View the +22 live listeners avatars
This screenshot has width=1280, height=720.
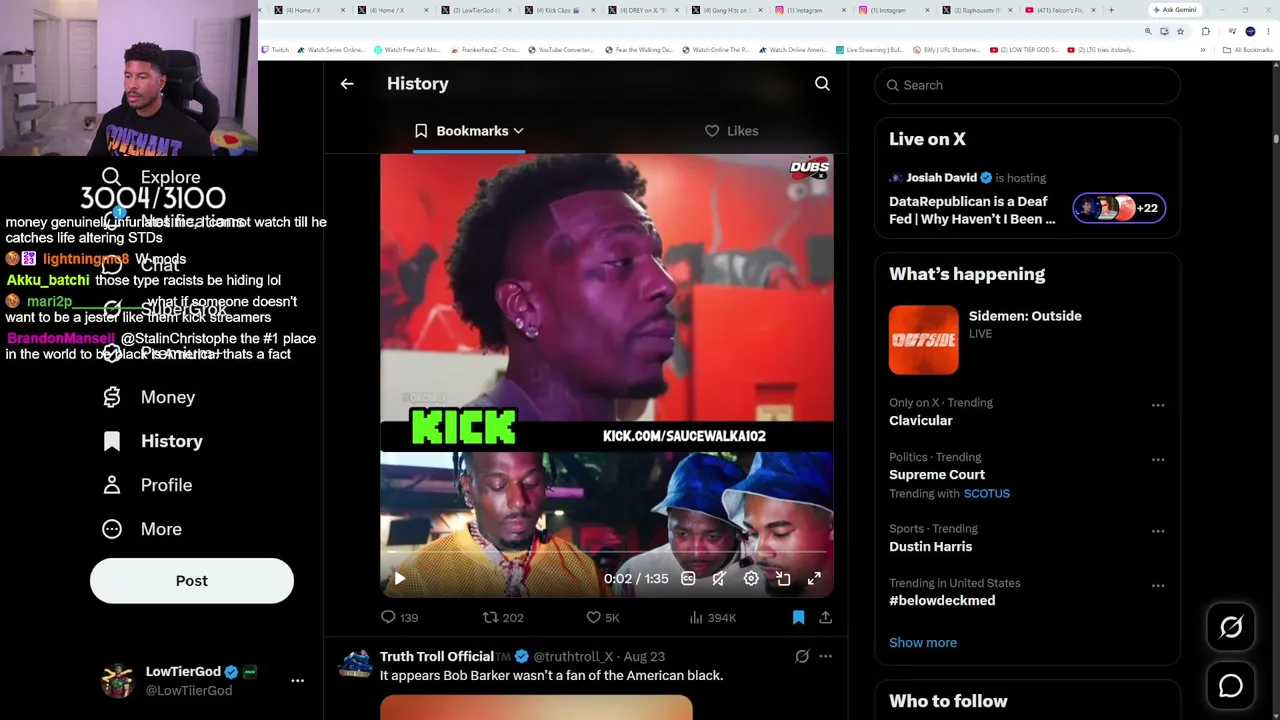[x=1119, y=208]
